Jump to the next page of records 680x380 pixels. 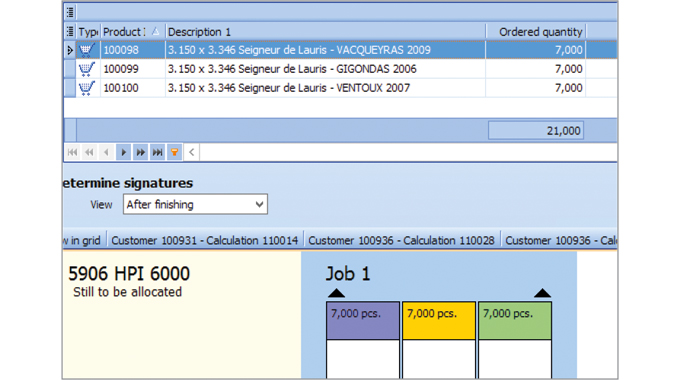click(x=141, y=152)
